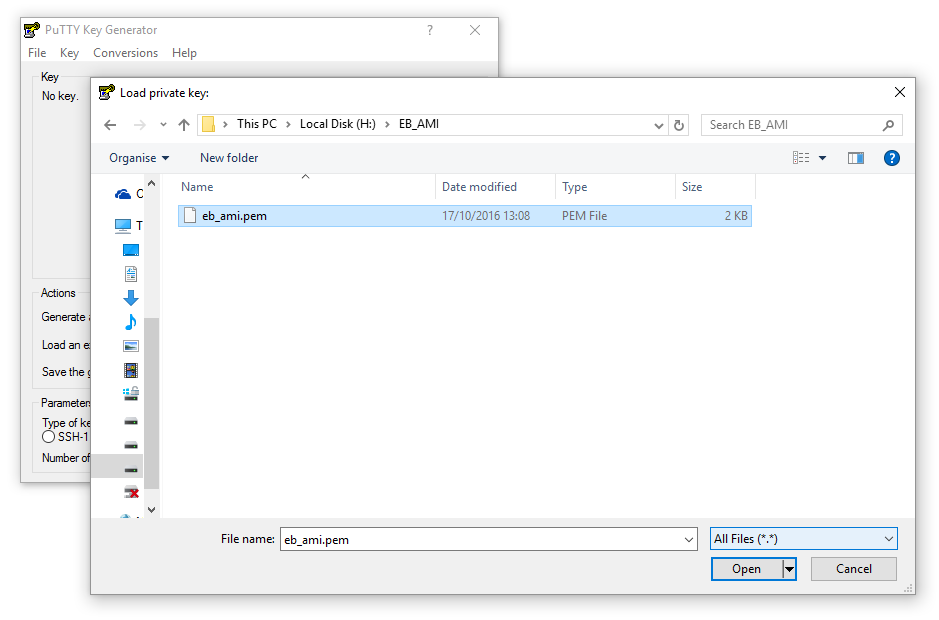
Task: Click eb_ami.pem file icon
Action: pyautogui.click(x=190, y=216)
